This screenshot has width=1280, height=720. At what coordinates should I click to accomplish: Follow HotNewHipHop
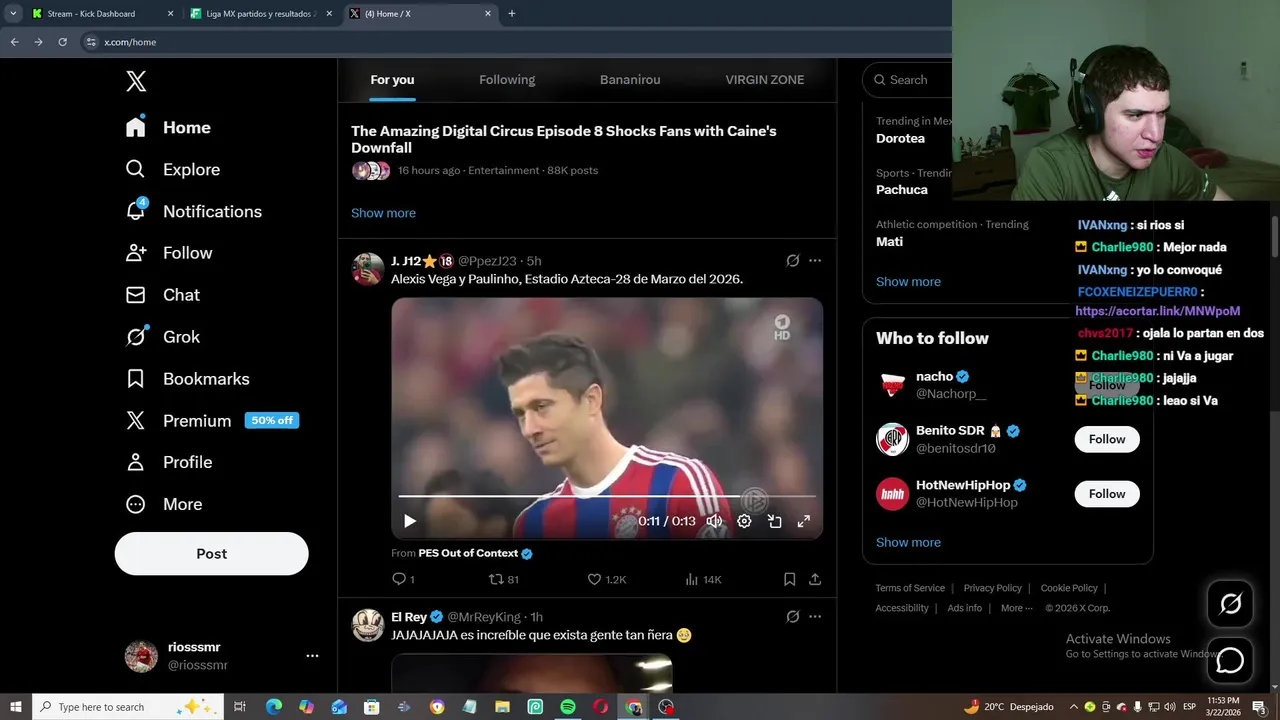coord(1107,494)
